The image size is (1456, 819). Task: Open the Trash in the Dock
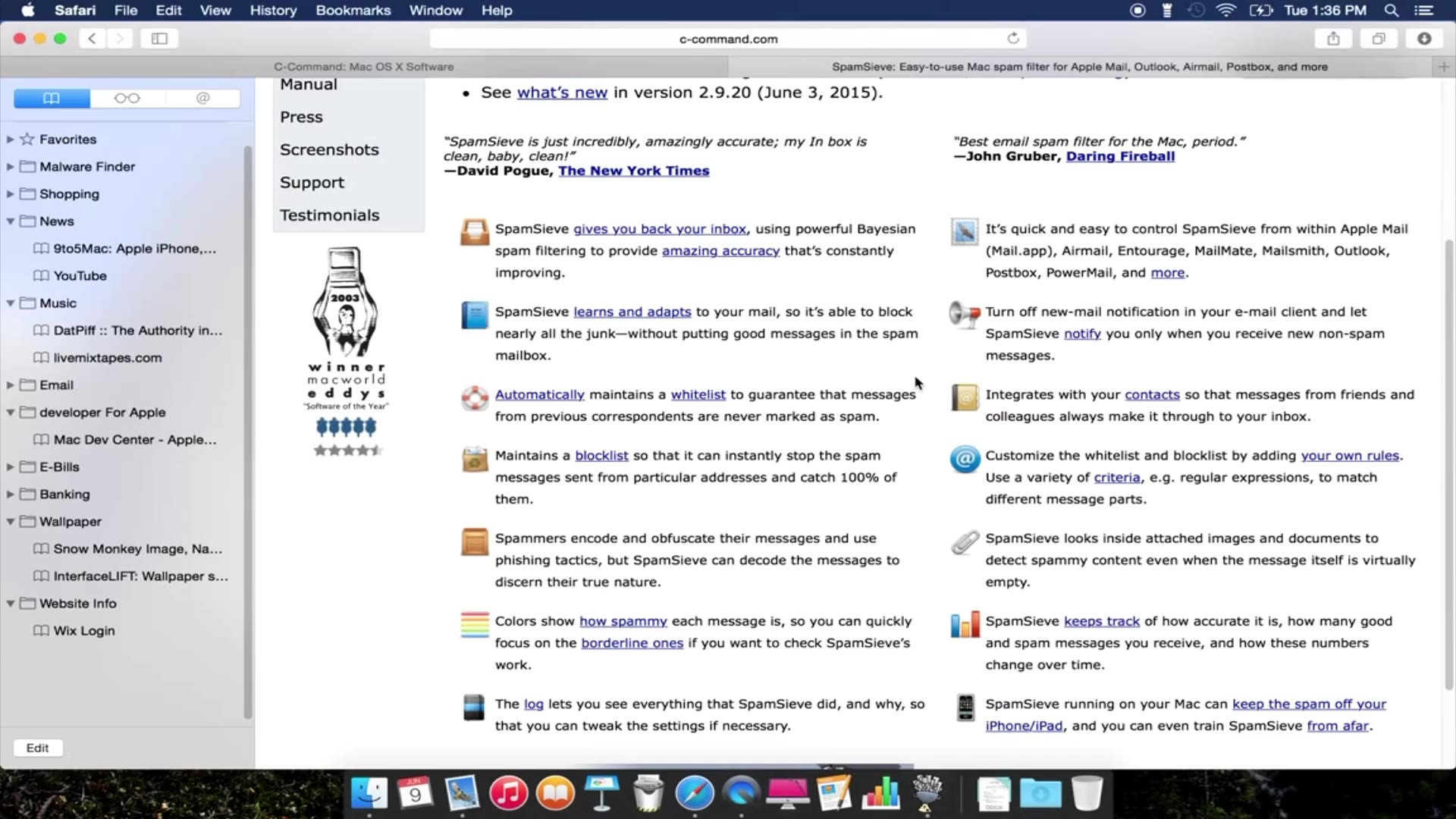1087,793
